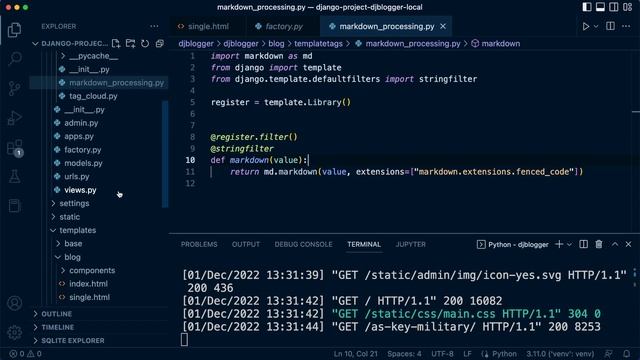640x360 pixels.
Task: Change encoding via UTF-8 status item
Action: tap(442, 354)
